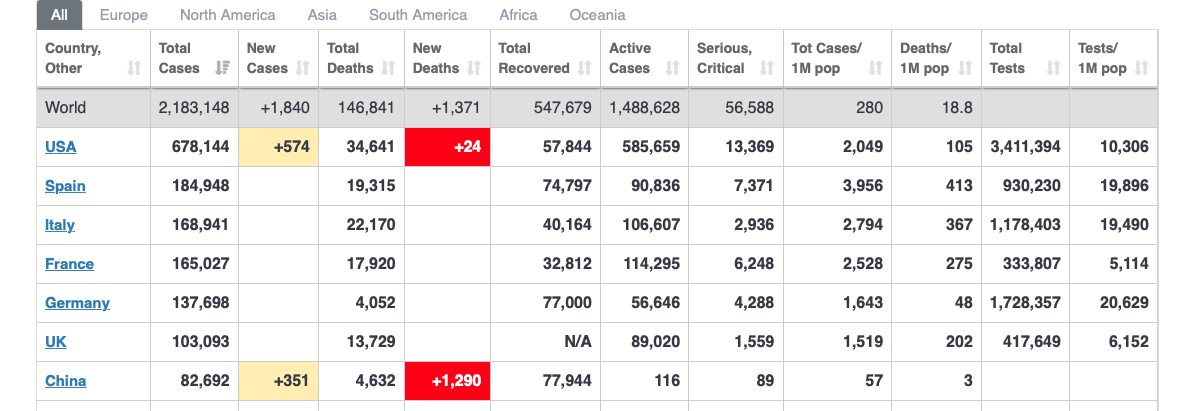Screen dimensions: 1182x411
Task: Click China's red new deaths cell
Action: tap(448, 381)
